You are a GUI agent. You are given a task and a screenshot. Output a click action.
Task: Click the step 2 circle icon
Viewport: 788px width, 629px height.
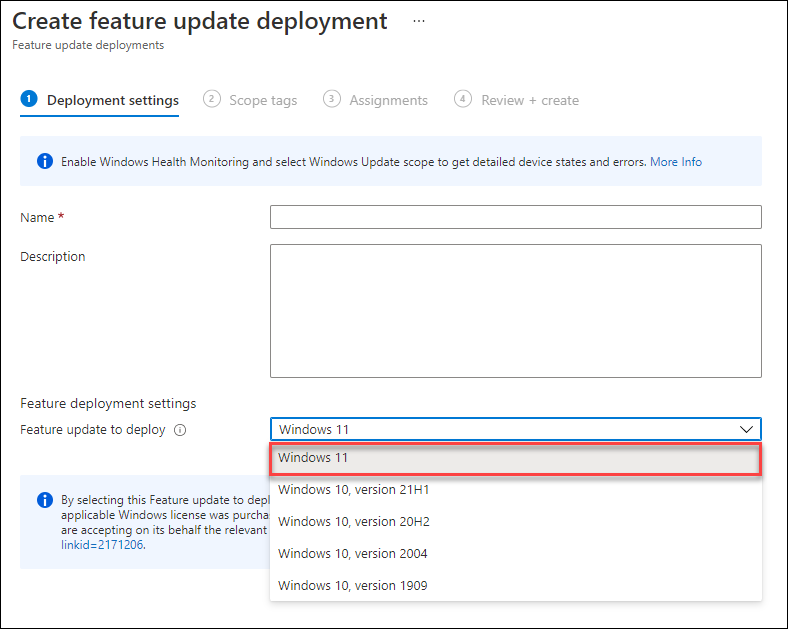click(212, 98)
